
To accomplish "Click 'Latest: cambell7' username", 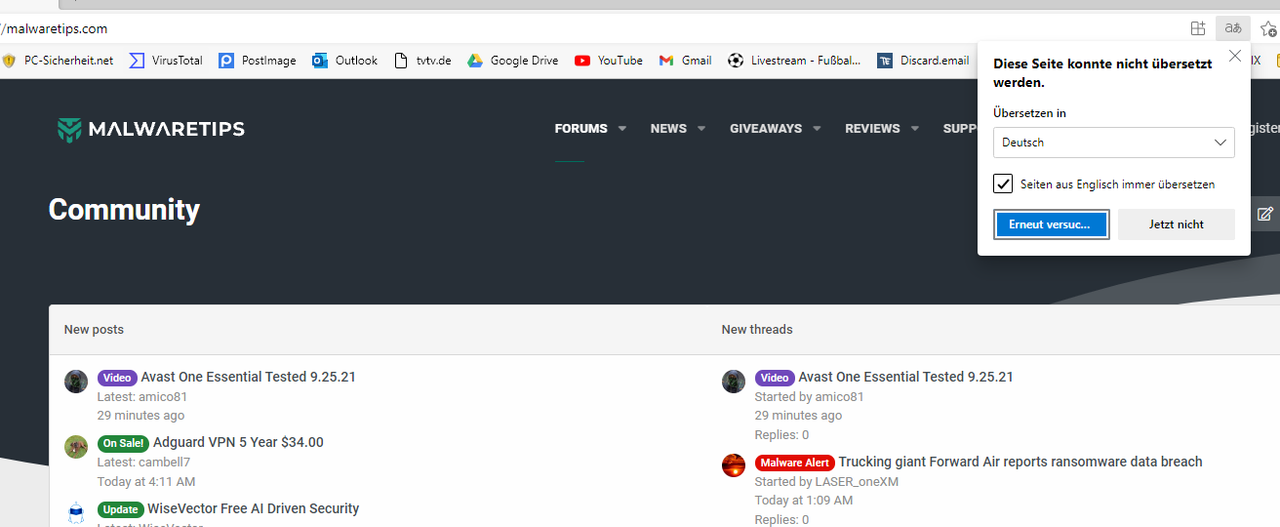I will pyautogui.click(x=164, y=462).
